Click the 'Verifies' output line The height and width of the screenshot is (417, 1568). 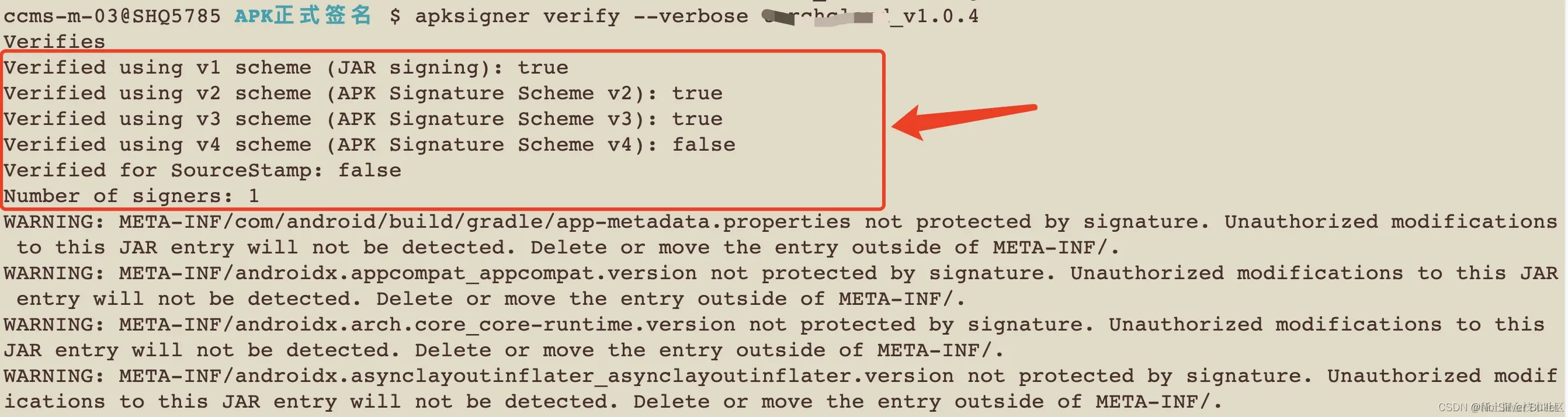[x=54, y=42]
